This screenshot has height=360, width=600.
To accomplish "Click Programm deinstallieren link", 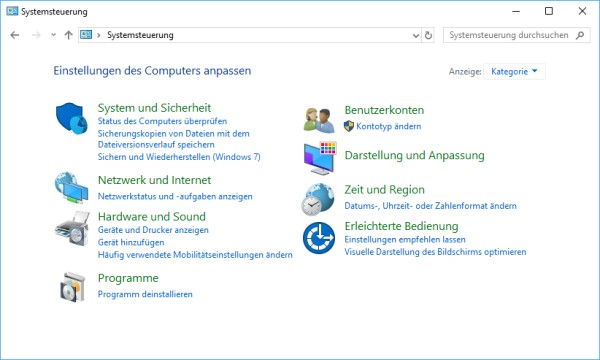I will [x=145, y=294].
